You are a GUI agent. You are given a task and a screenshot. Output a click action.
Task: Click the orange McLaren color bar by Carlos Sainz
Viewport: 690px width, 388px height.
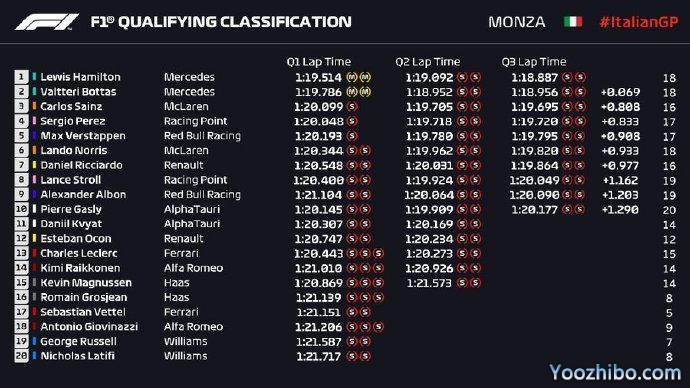coord(34,106)
